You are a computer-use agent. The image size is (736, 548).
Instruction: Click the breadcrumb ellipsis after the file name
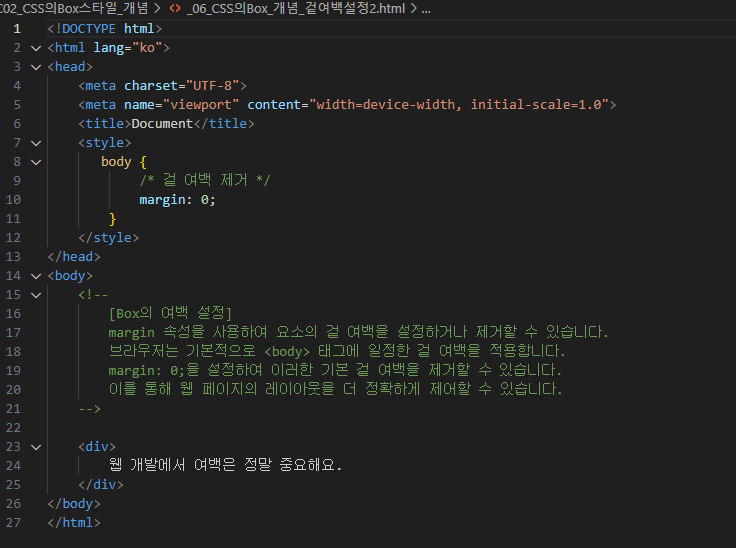(426, 8)
